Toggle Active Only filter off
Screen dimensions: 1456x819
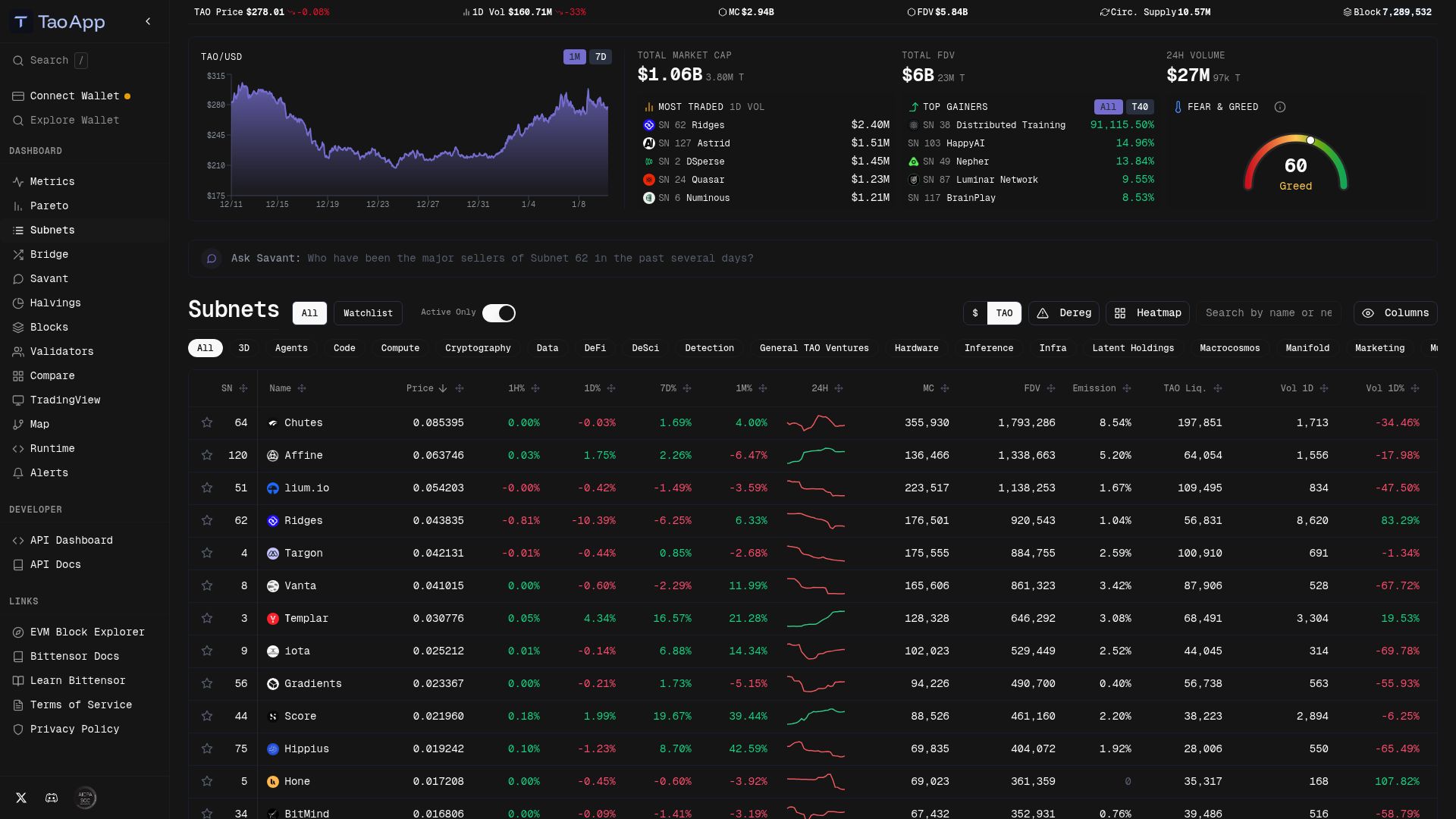click(x=499, y=312)
